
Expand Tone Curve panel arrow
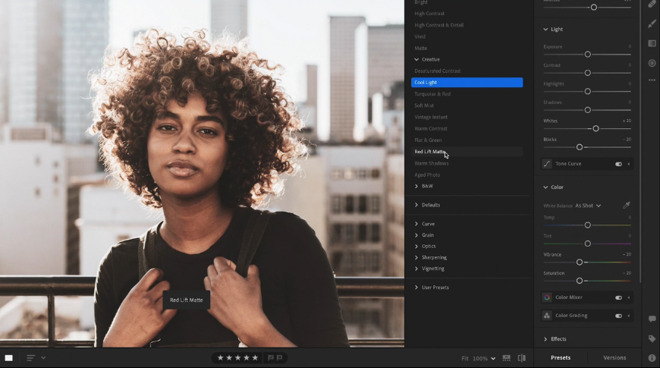(629, 164)
